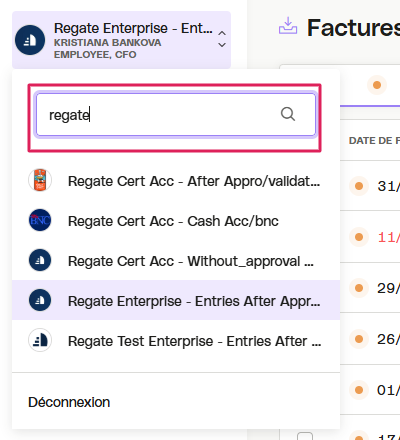Click the orange dot tab indicator above table

[377, 85]
